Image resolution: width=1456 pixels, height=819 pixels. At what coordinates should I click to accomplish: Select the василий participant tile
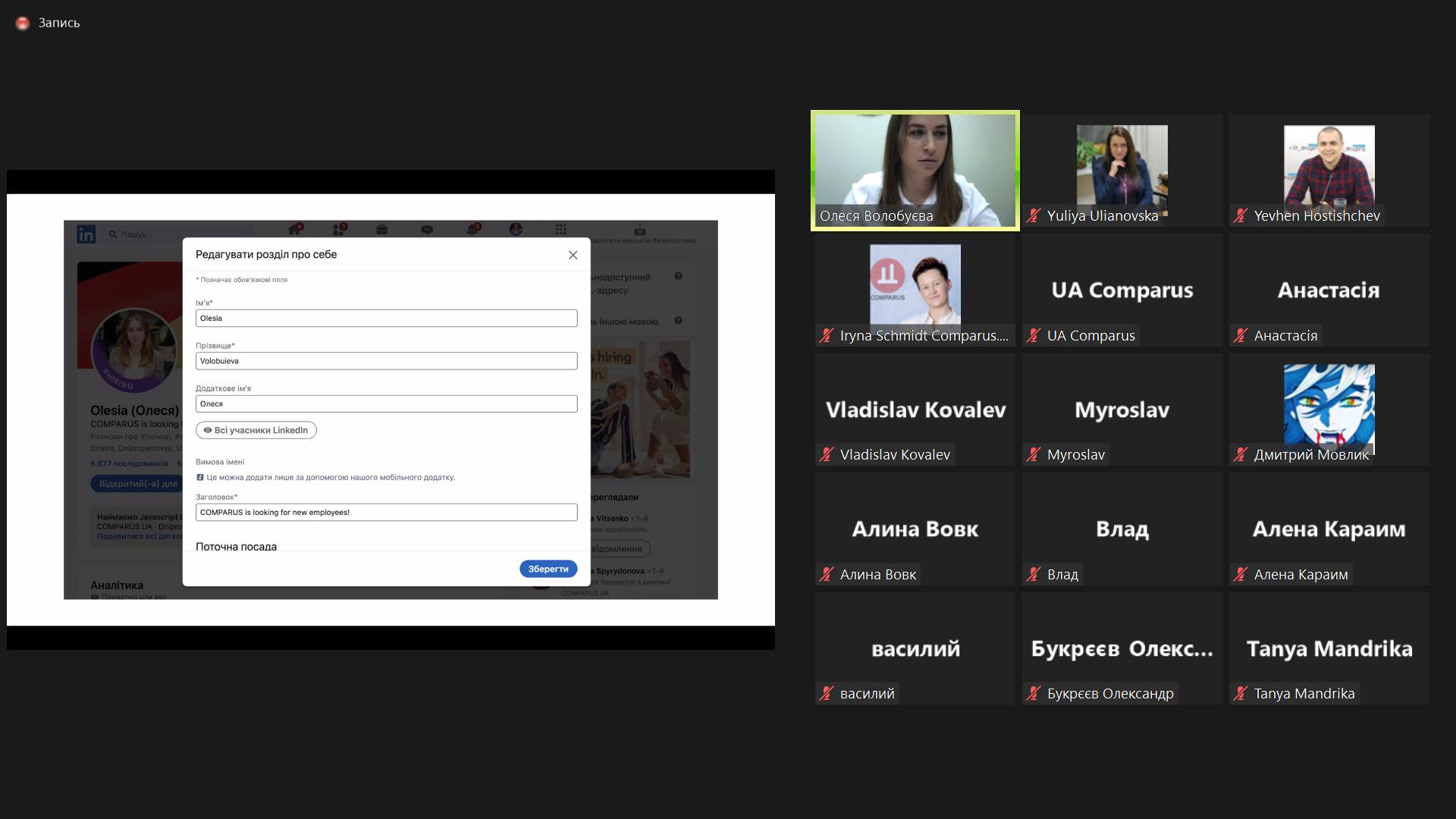coord(915,648)
